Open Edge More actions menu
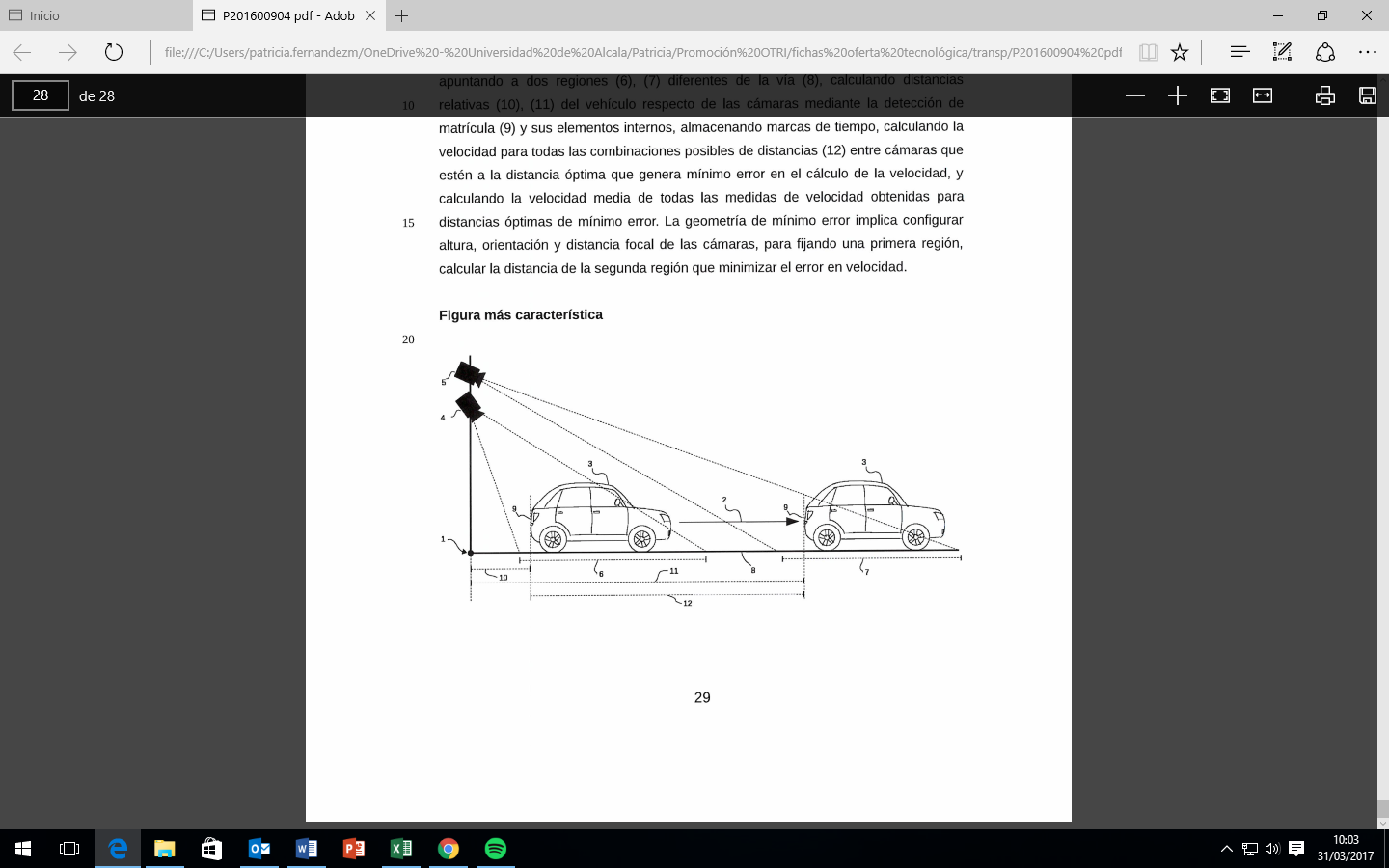 (1367, 52)
